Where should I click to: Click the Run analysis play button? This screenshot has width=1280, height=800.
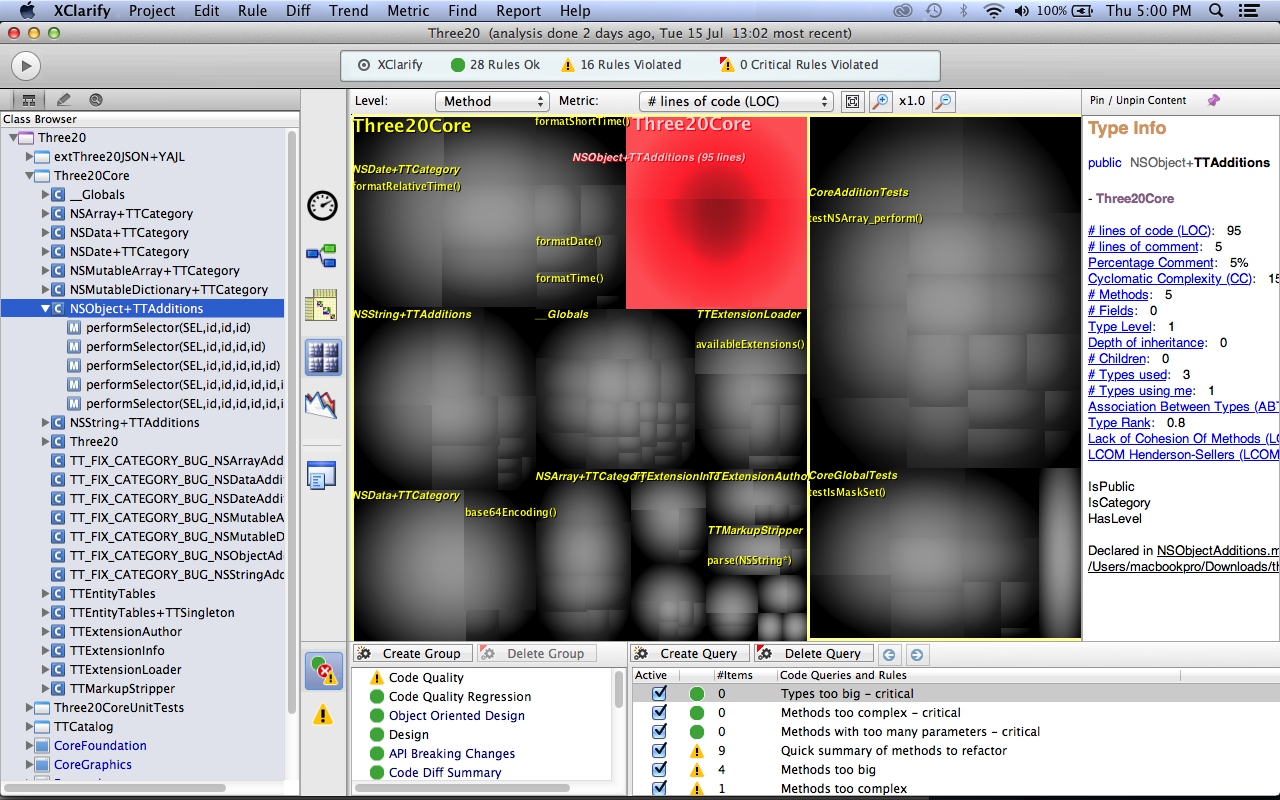coord(25,66)
